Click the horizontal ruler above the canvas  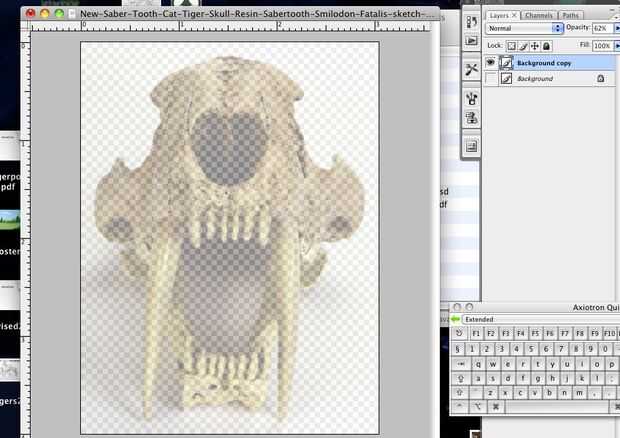coord(231,27)
